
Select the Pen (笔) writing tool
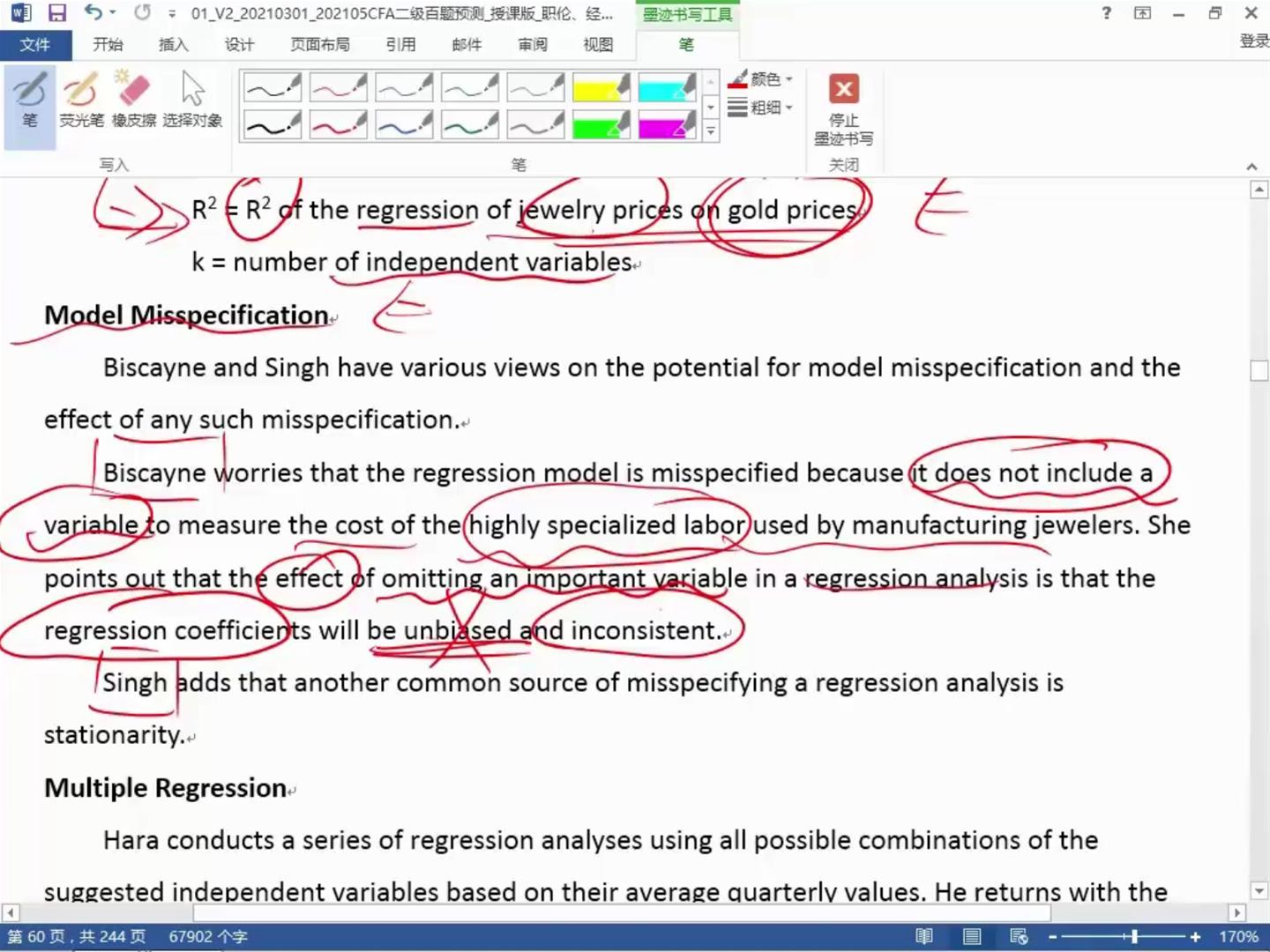tap(29, 102)
